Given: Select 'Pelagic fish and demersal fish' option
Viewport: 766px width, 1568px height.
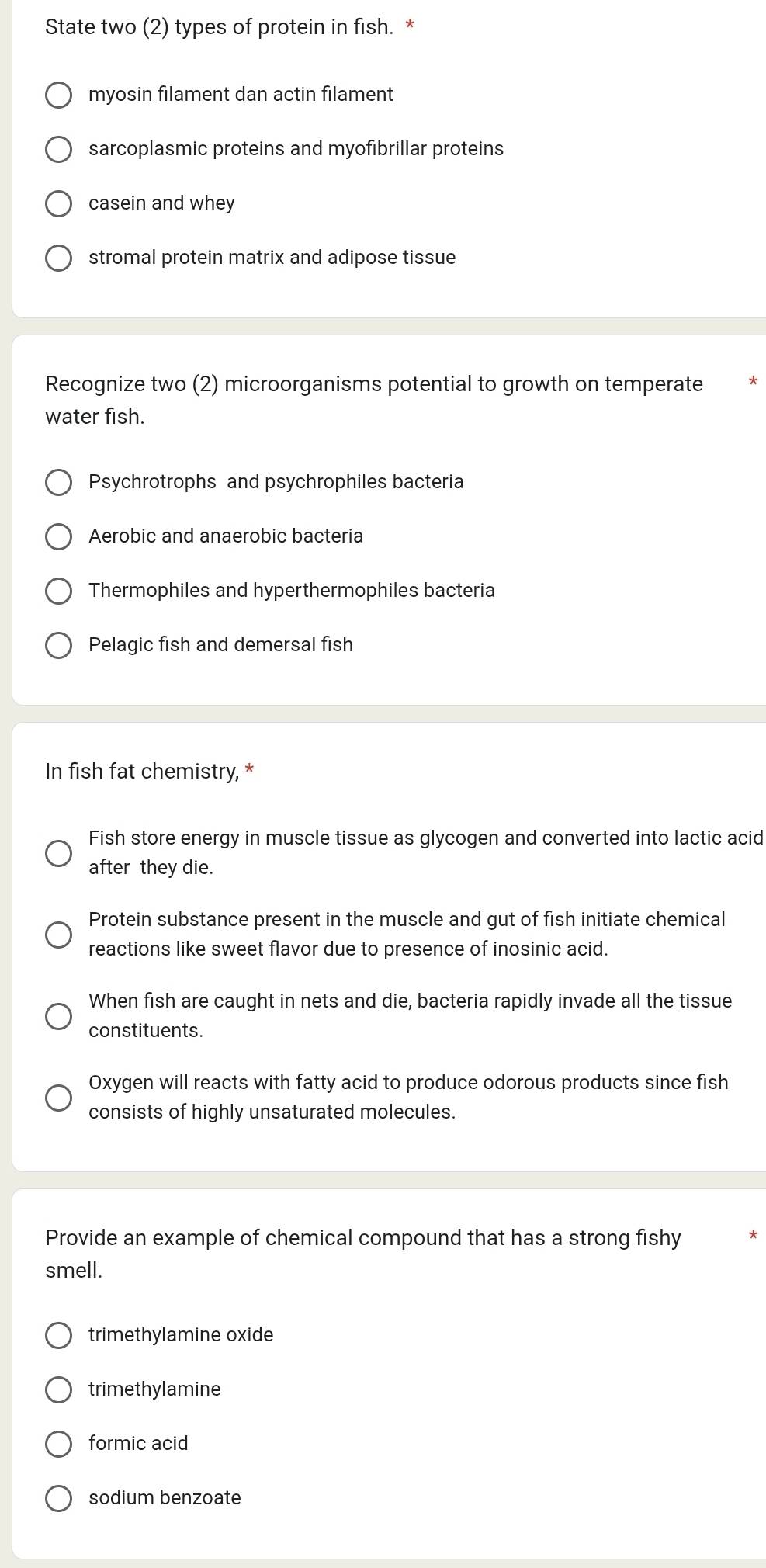Looking at the screenshot, I should (x=58, y=645).
